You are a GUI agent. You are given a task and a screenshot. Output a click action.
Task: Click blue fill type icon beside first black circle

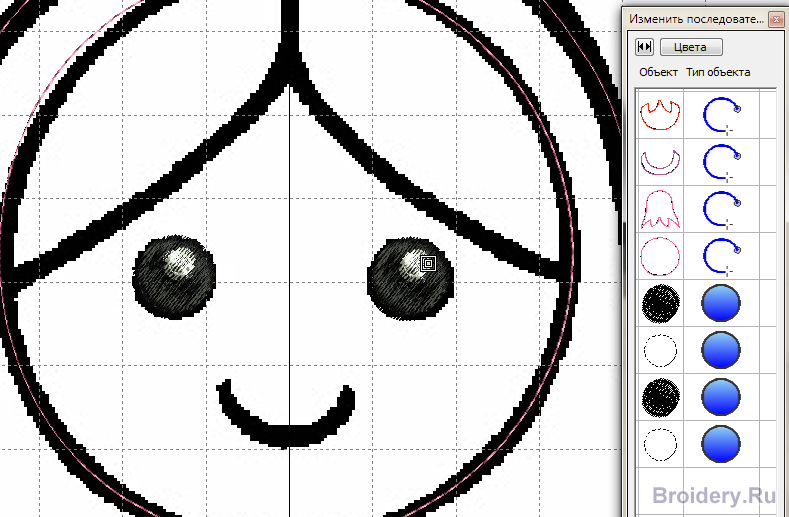coord(721,303)
